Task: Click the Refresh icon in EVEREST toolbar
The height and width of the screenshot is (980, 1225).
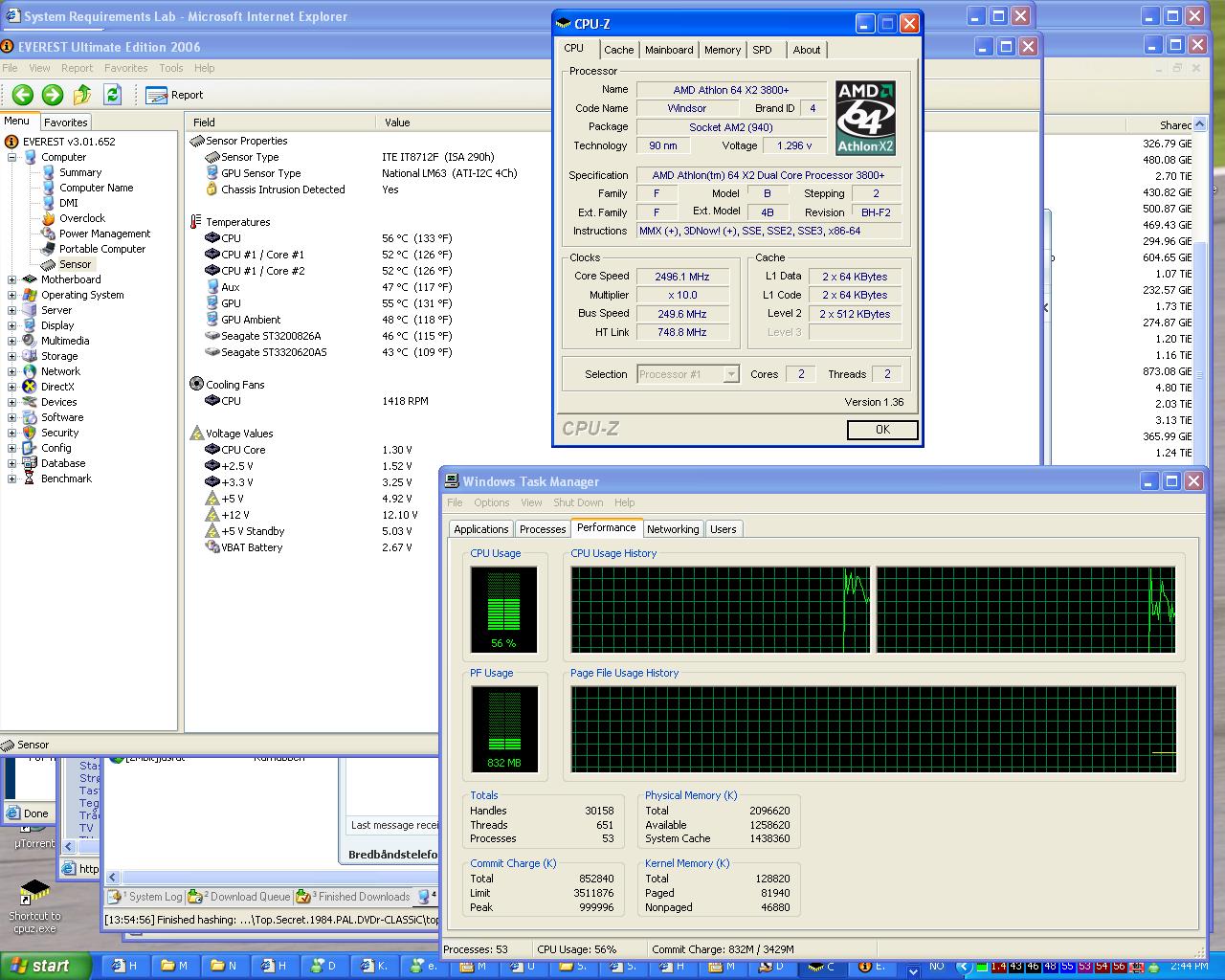Action: click(x=112, y=95)
